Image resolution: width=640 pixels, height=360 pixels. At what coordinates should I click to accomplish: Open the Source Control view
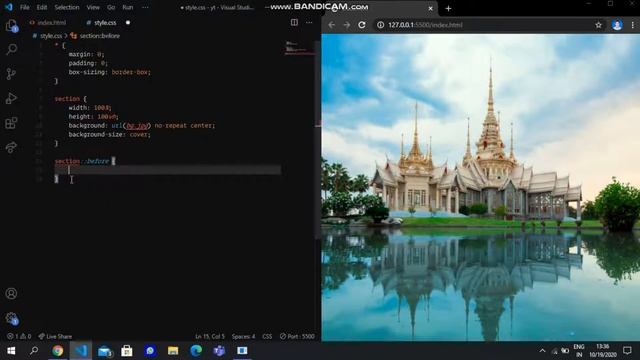tap(11, 74)
